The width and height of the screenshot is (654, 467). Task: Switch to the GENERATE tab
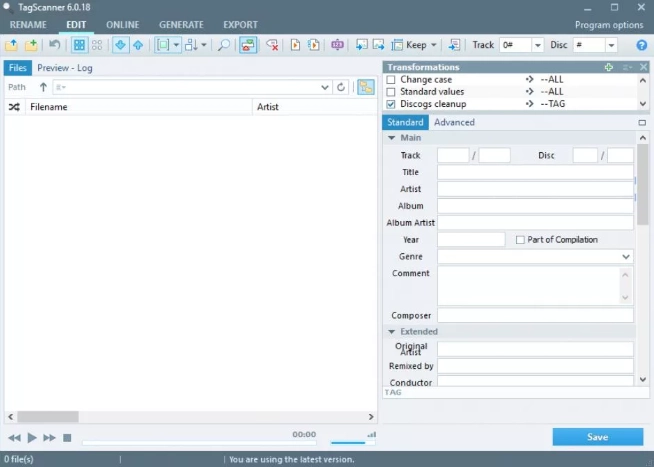(181, 24)
